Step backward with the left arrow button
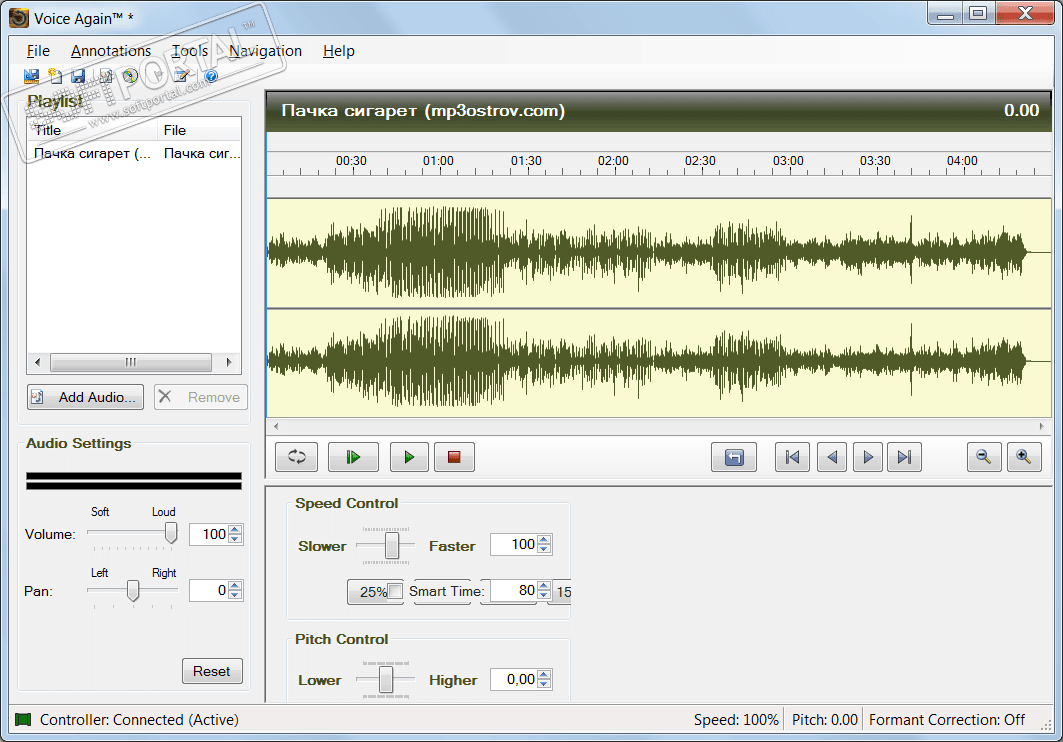This screenshot has height=742, width=1063. (832, 457)
